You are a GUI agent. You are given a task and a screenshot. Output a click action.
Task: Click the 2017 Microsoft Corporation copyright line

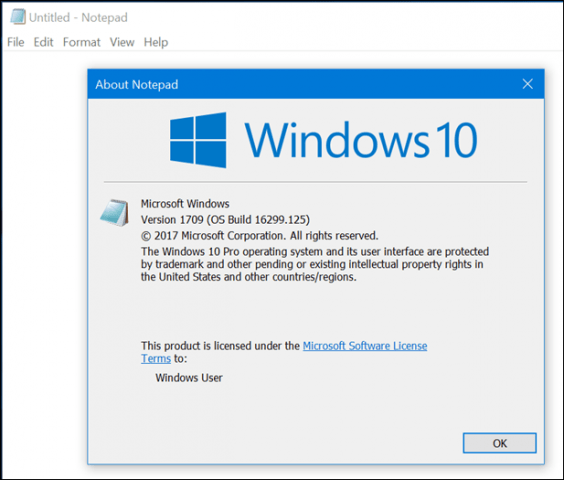click(259, 236)
